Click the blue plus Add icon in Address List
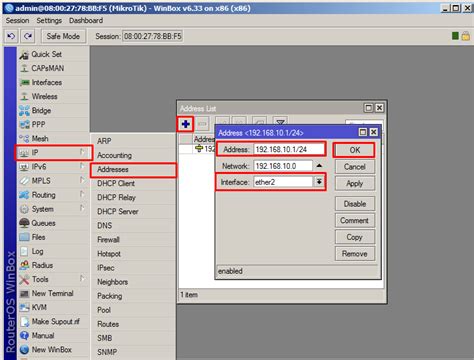 pyautogui.click(x=186, y=124)
